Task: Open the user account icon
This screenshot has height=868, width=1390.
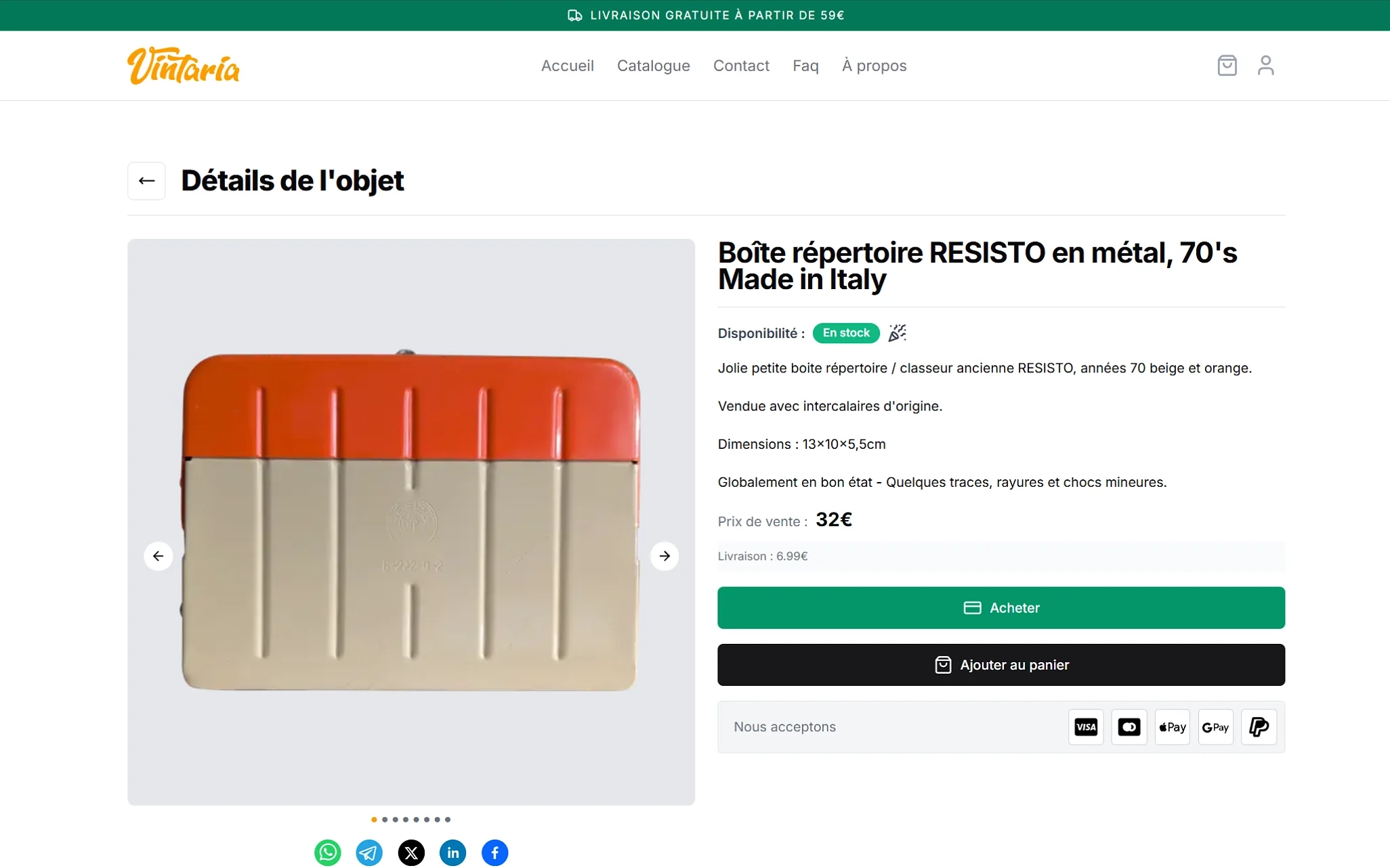Action: tap(1265, 66)
